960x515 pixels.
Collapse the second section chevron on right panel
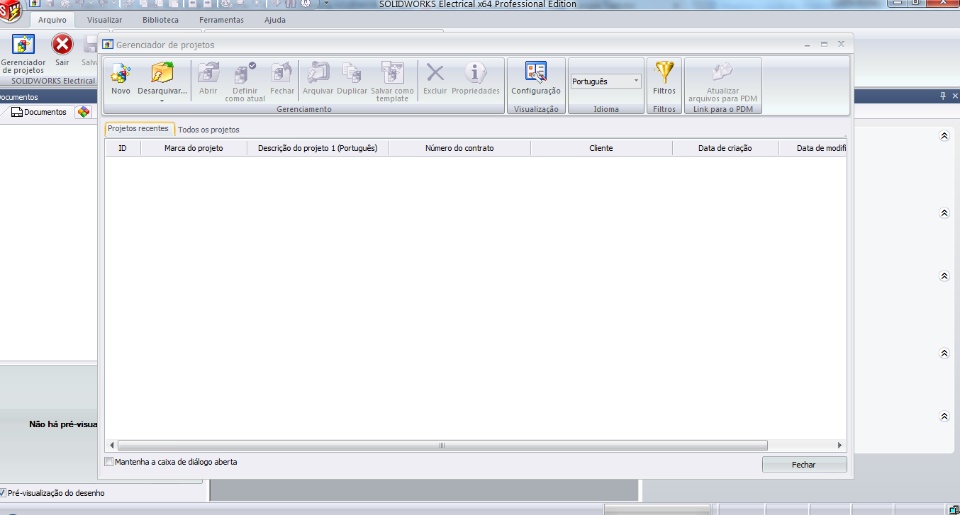click(944, 213)
